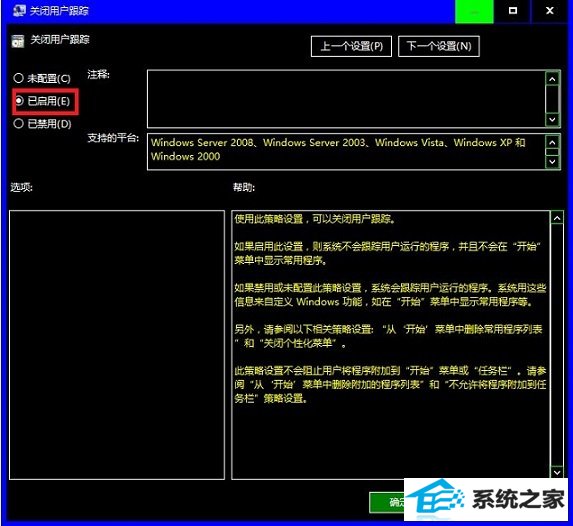This screenshot has width=573, height=526.
Task: Click inside the empty 选项 options panel
Action: 117,345
